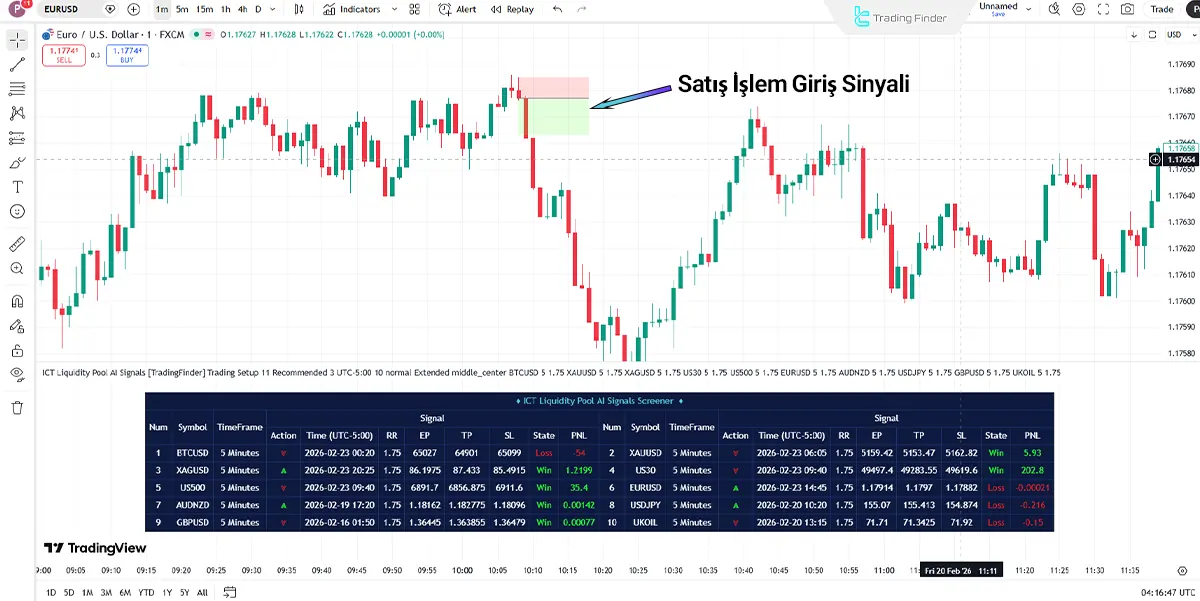Select the 5m timeframe

[x=182, y=9]
